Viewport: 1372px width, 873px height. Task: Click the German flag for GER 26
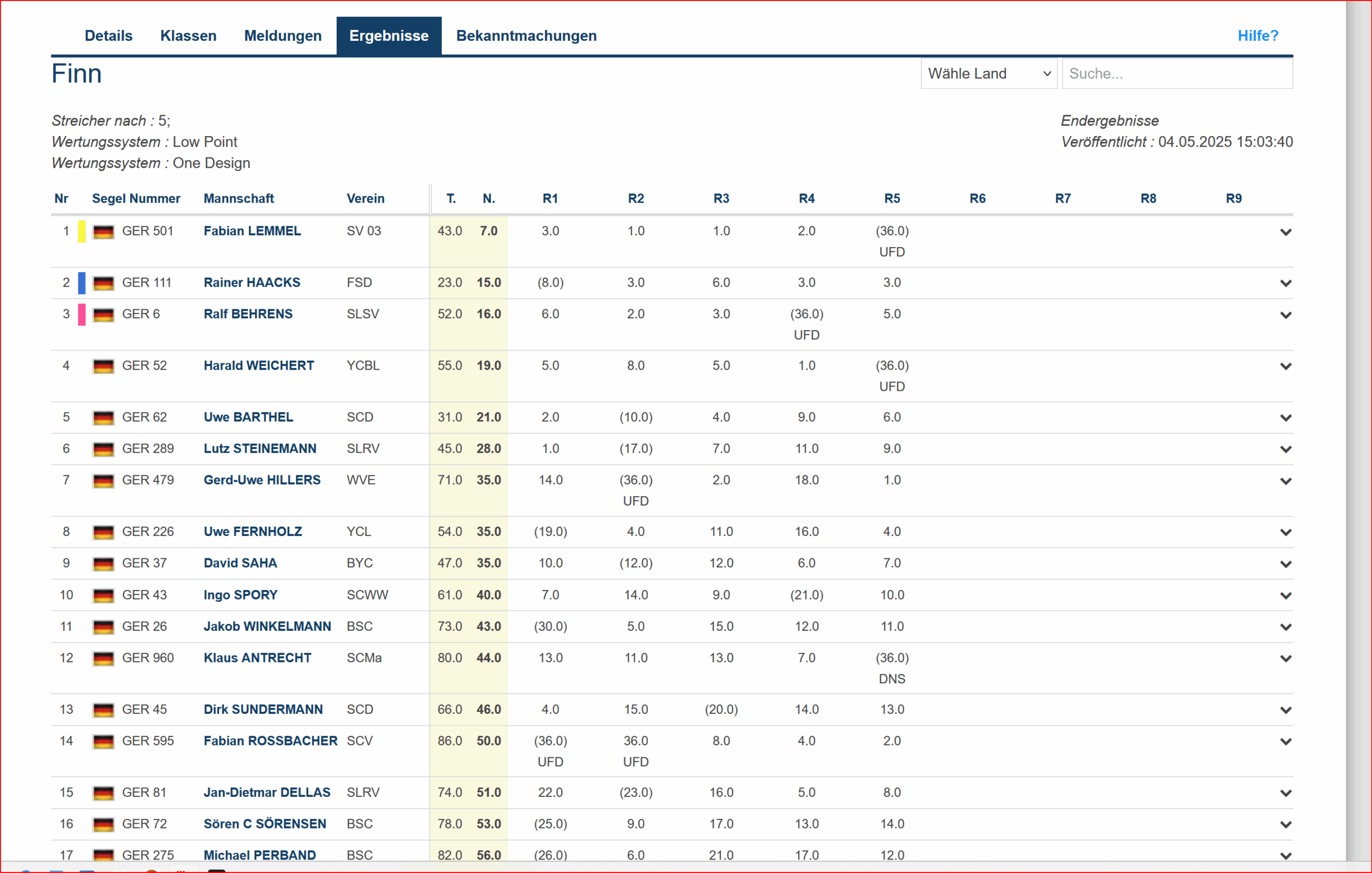(x=103, y=628)
